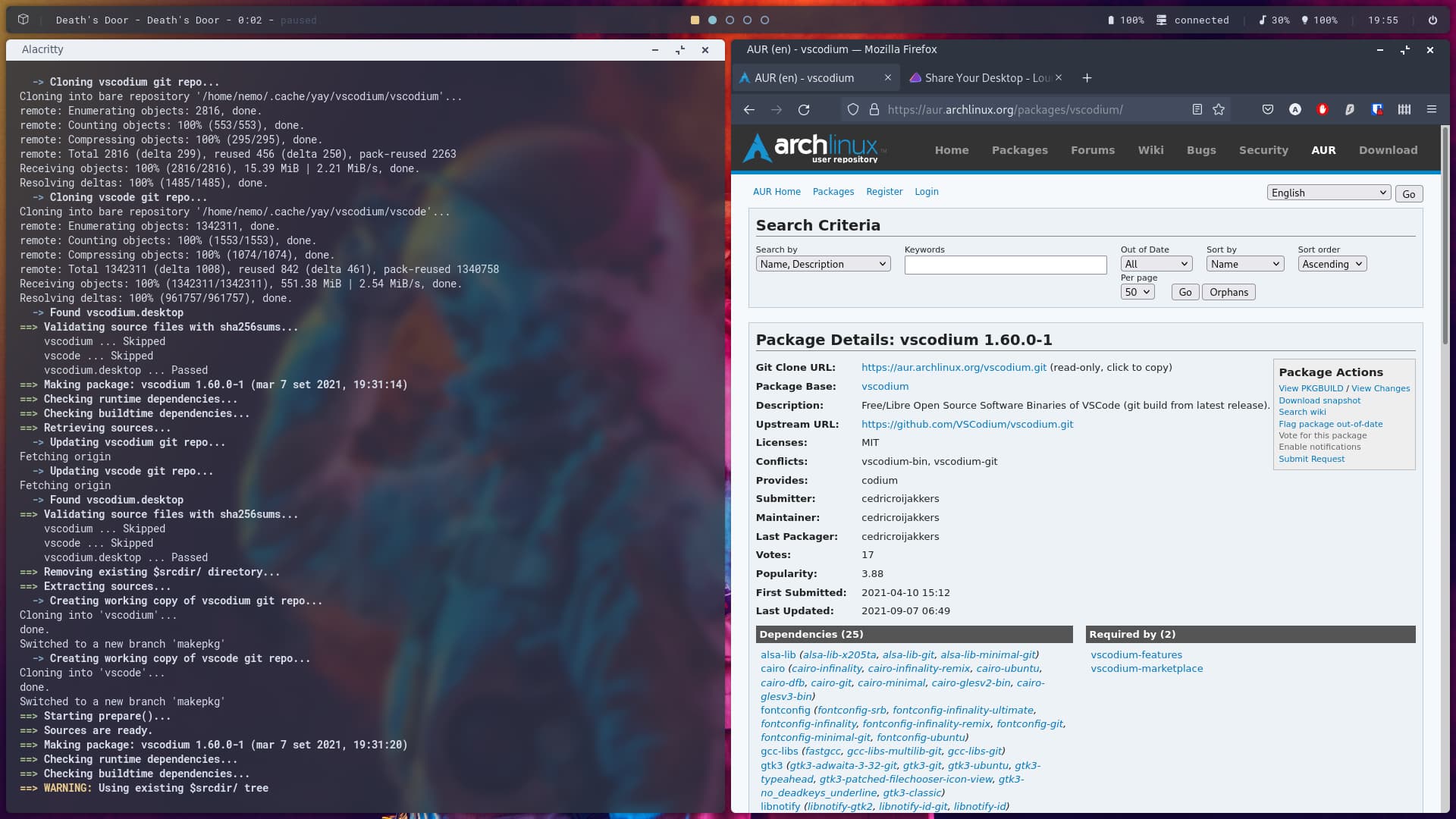
Task: Close the Share Your Desktop tab
Action: coord(1059,78)
